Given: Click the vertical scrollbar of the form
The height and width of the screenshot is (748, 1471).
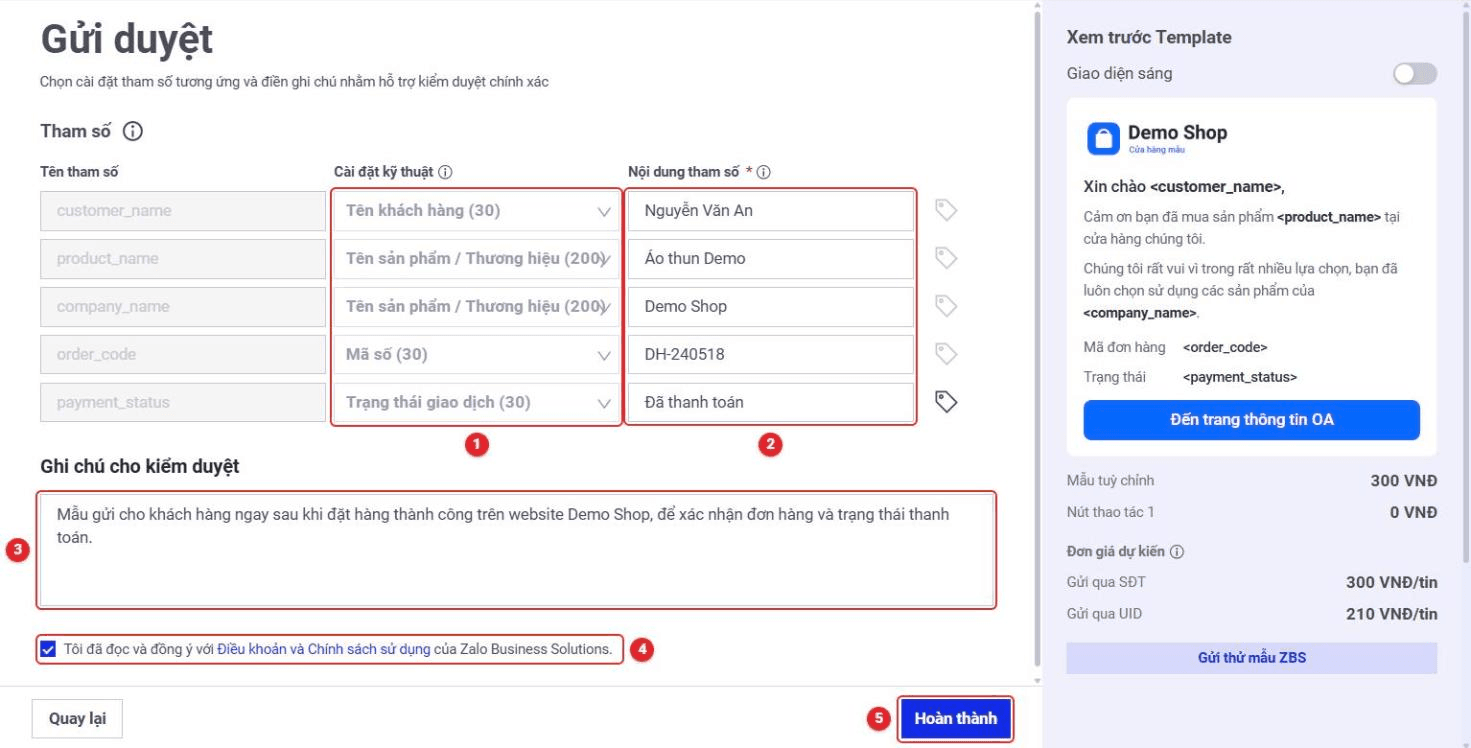Looking at the screenshot, I should (1036, 340).
